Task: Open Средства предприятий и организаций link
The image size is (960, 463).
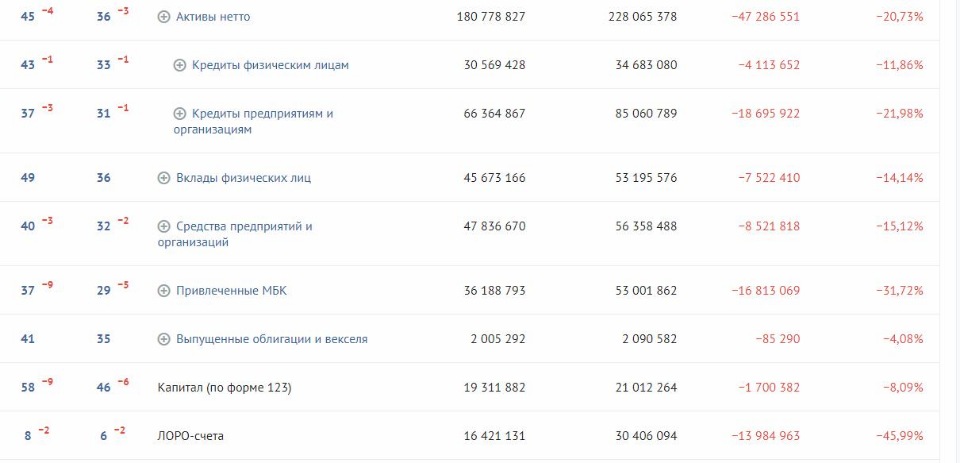Action: [235, 235]
